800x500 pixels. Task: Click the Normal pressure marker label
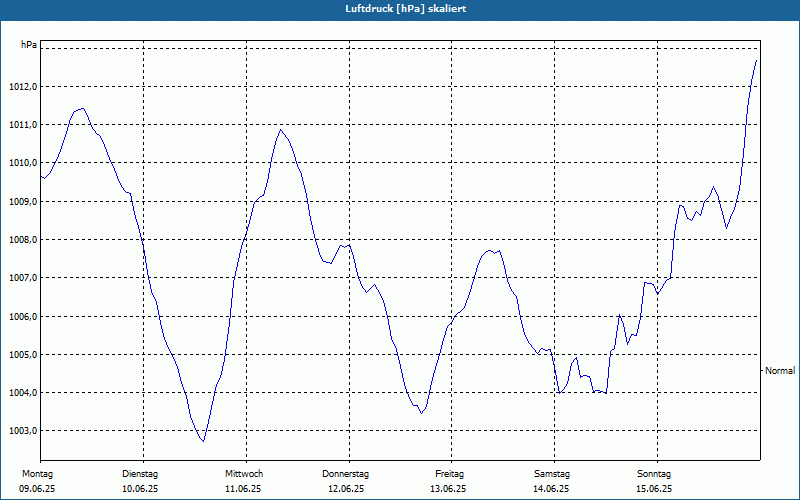click(780, 371)
